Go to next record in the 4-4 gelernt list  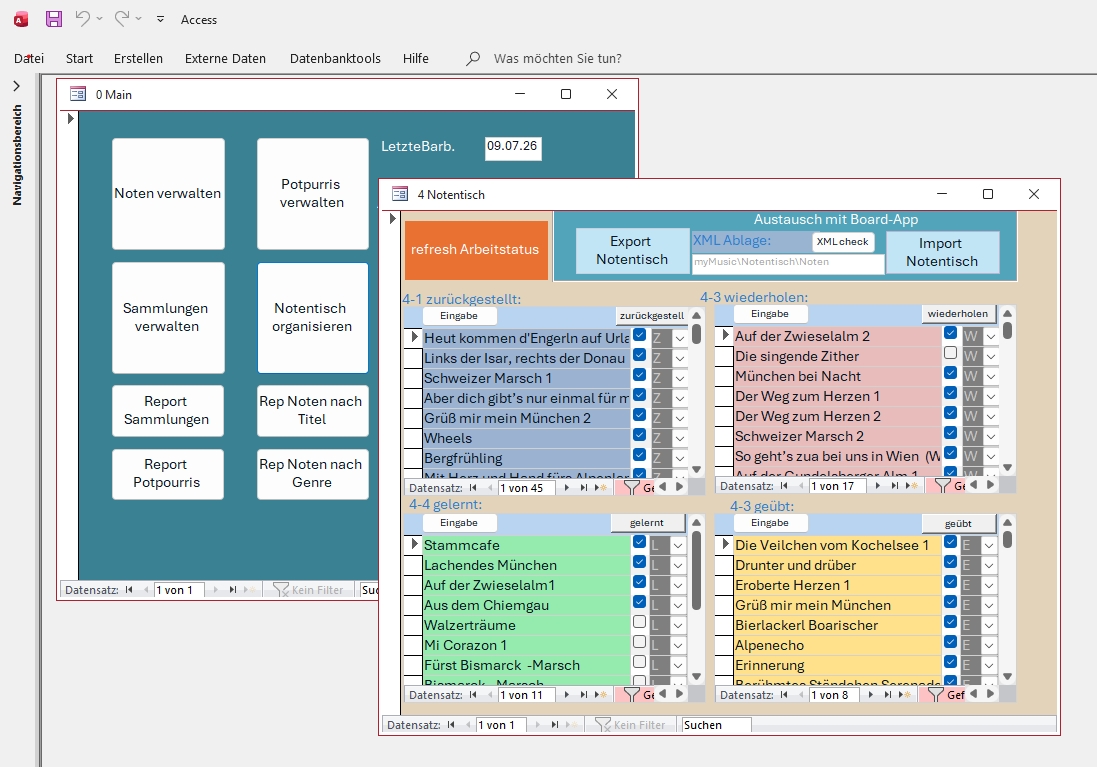click(x=567, y=695)
